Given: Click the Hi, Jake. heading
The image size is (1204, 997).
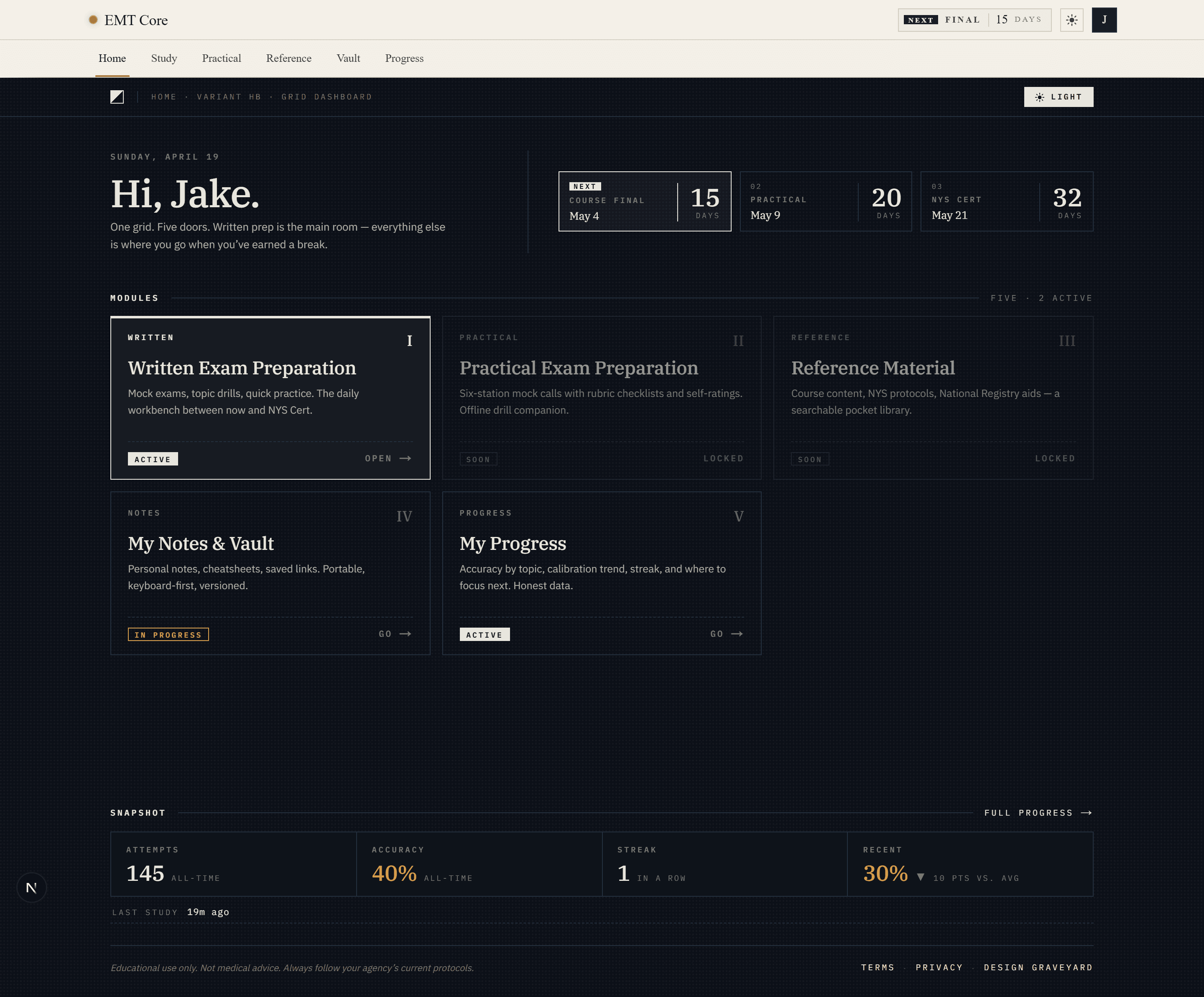Looking at the screenshot, I should coord(185,194).
